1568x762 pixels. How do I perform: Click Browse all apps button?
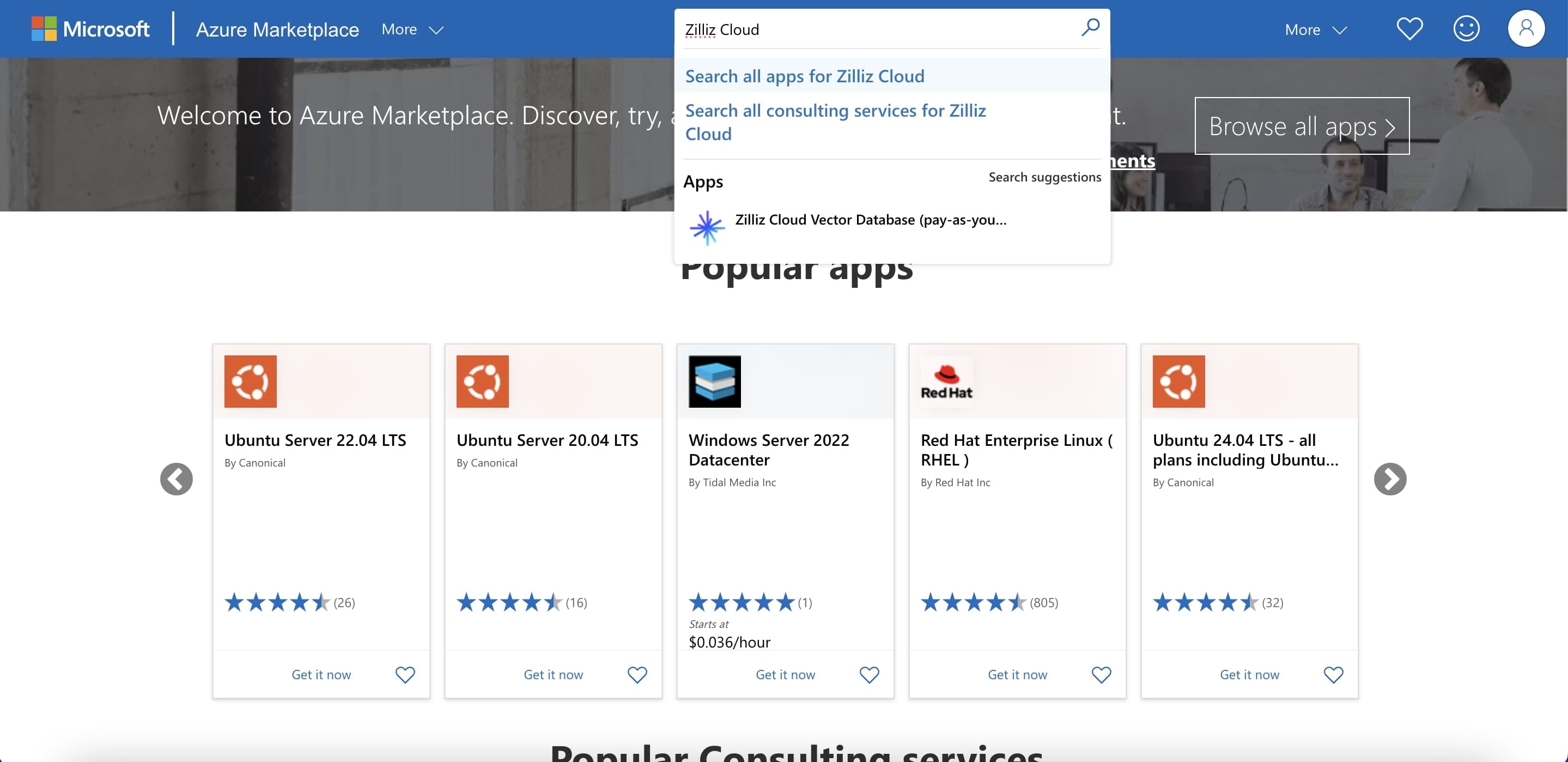click(x=1302, y=126)
